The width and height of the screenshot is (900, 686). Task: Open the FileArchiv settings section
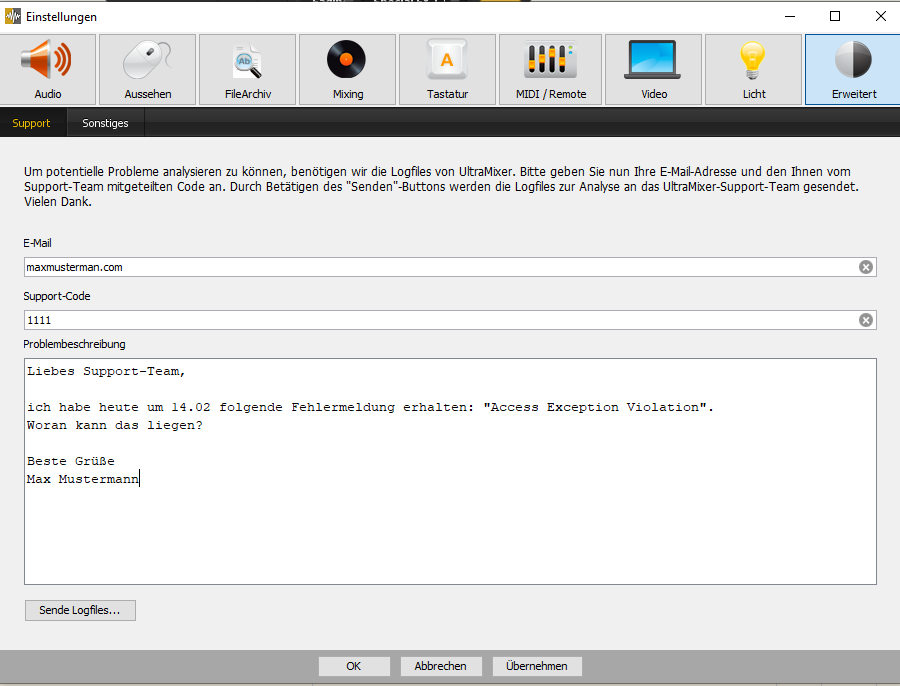[x=248, y=70]
